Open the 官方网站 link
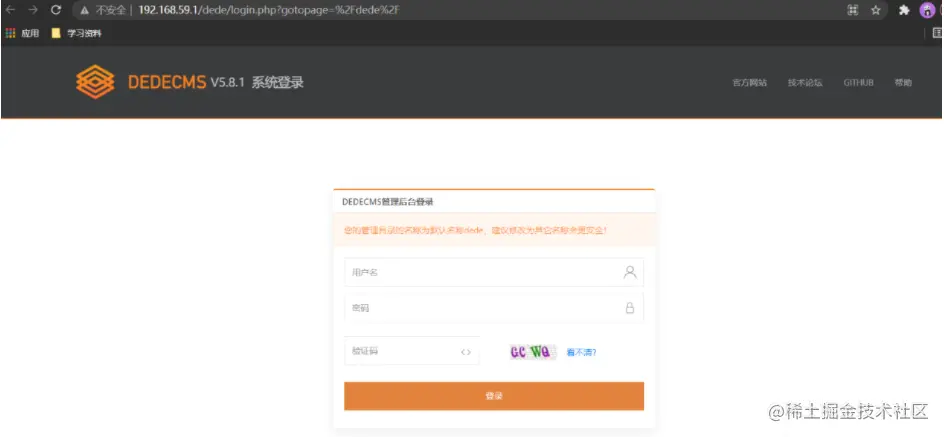This screenshot has width=944, height=437. pos(750,83)
